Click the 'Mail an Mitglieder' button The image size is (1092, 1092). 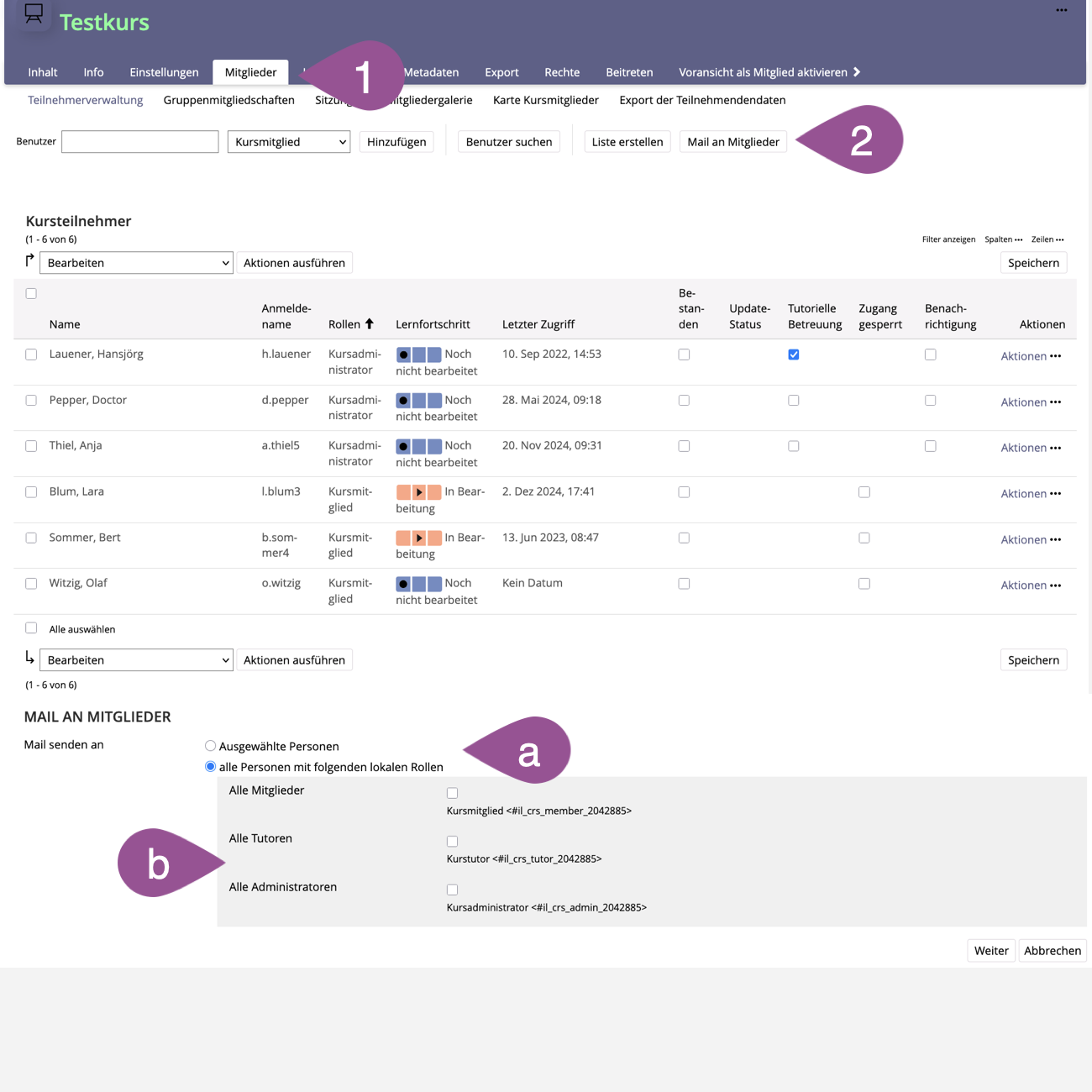click(x=732, y=142)
